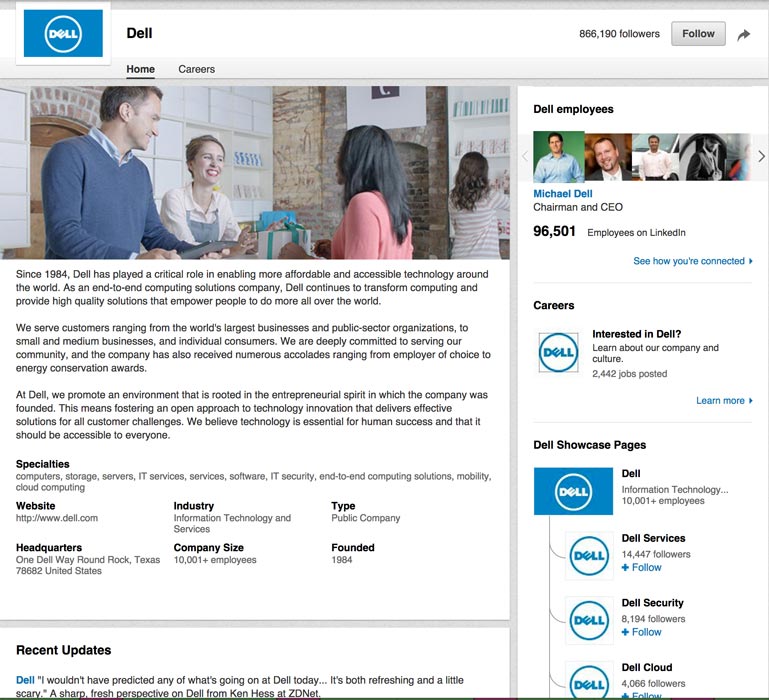Viewport: 769px width, 700px height.
Task: Click the blue Dell showcase logo tile
Action: (x=573, y=491)
